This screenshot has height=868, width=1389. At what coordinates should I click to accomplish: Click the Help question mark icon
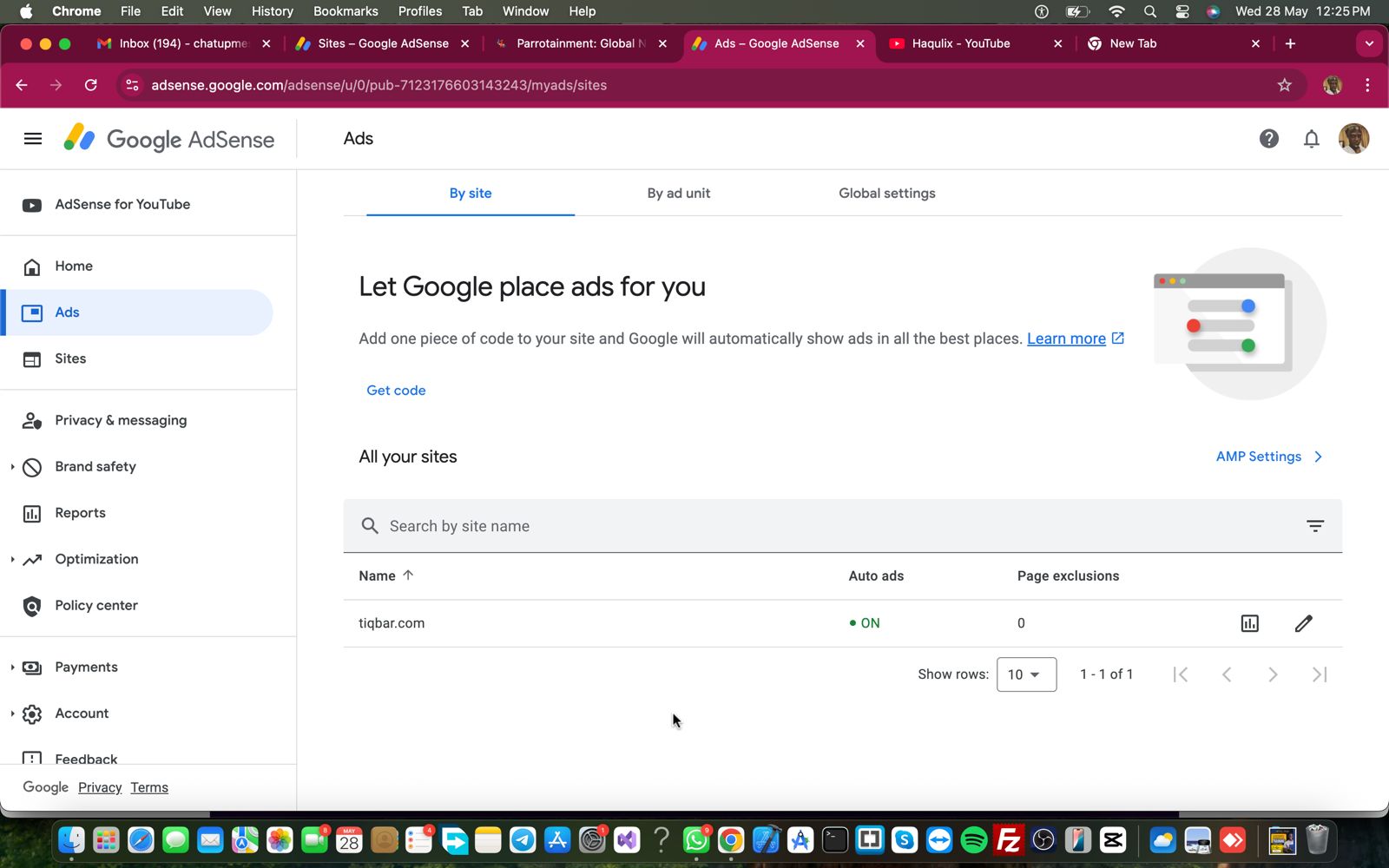(1268, 139)
